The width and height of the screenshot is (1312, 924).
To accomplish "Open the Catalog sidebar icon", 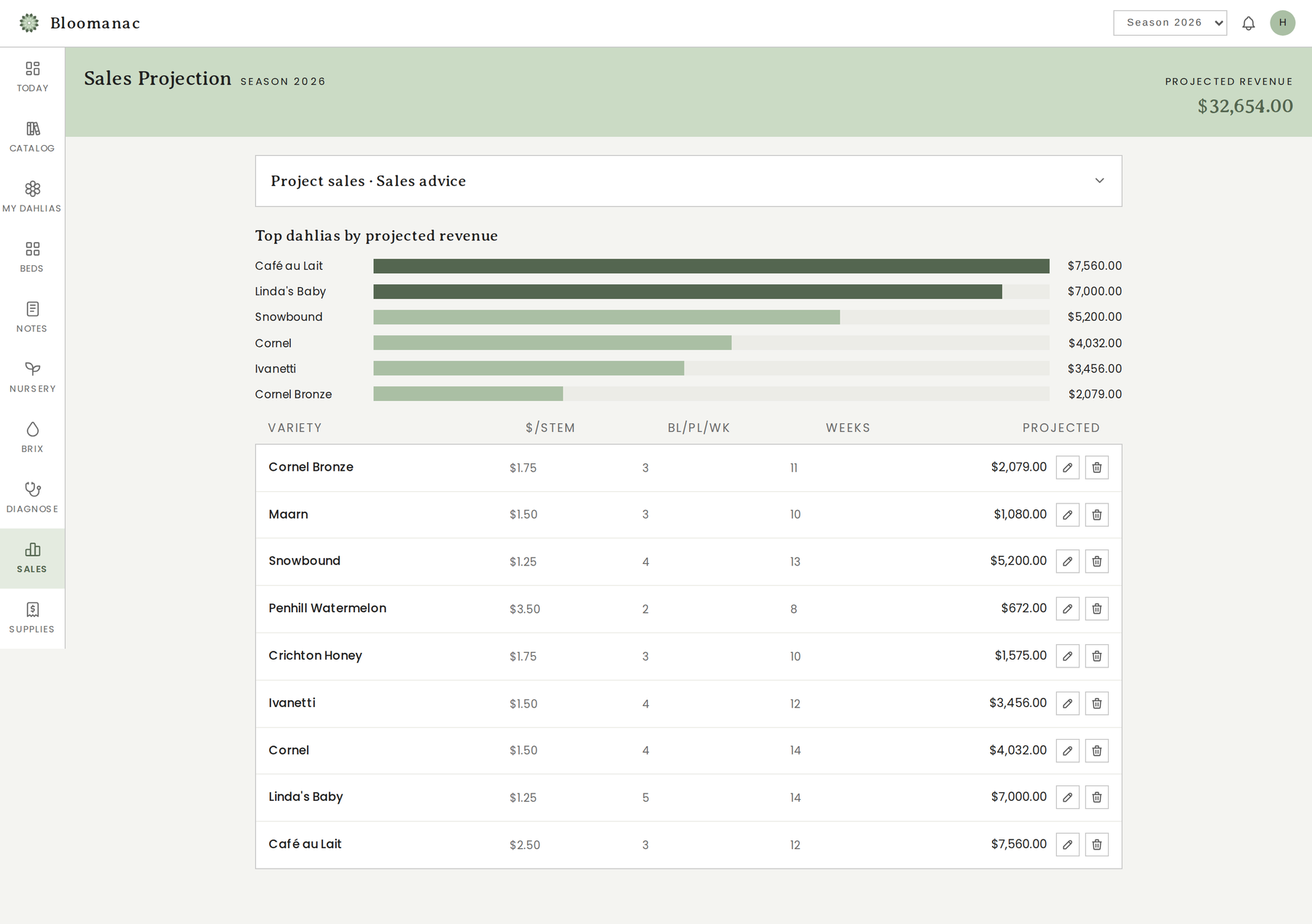I will pos(32,138).
